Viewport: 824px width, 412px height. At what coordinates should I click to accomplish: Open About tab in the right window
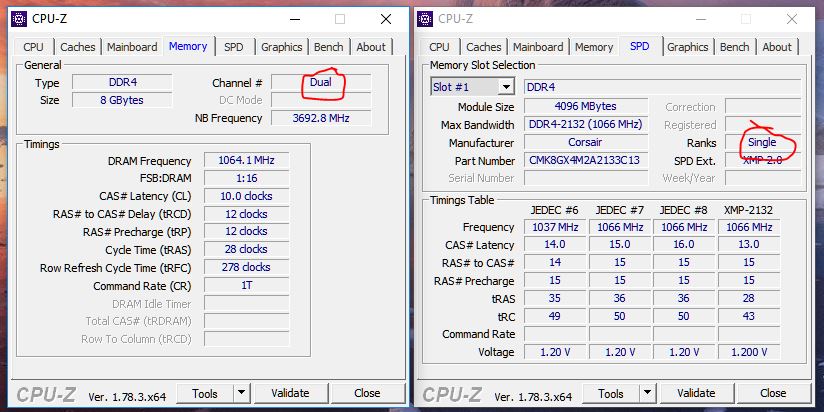[777, 47]
